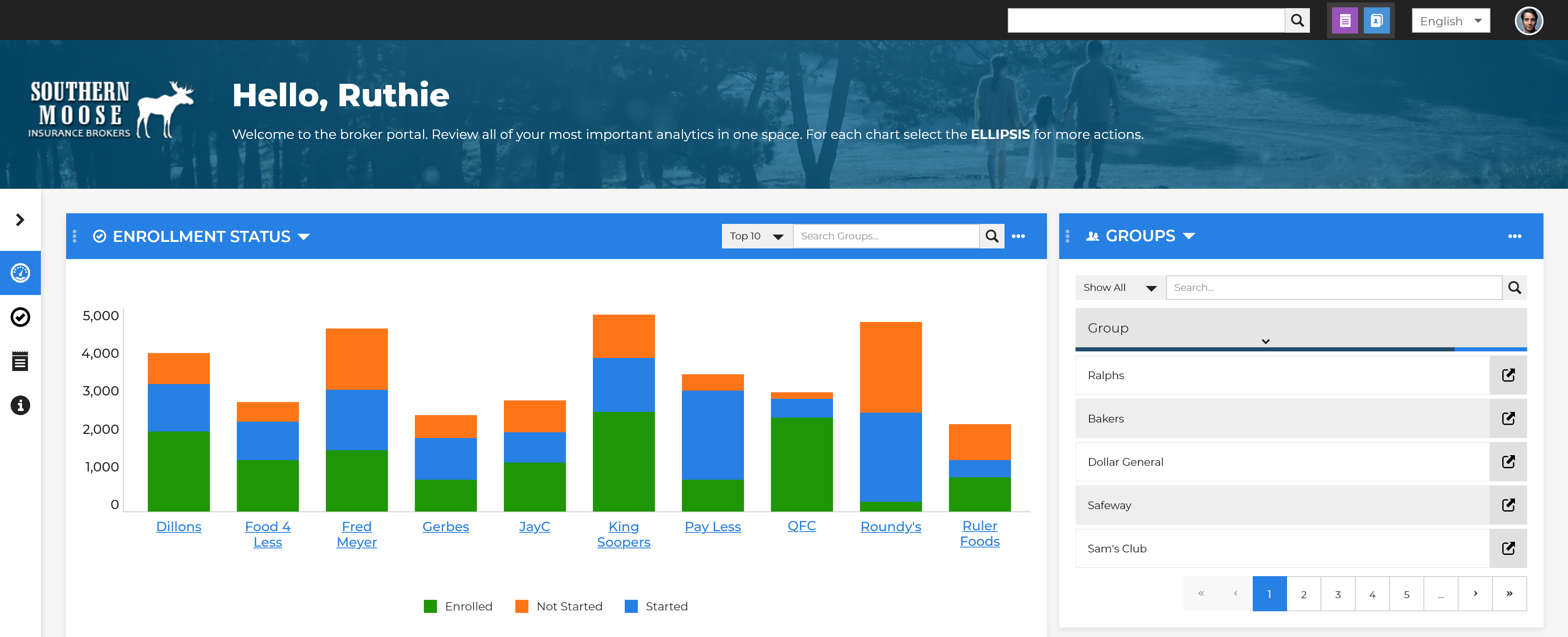1568x637 pixels.
Task: Click the Groups panel drag handle dots
Action: pyautogui.click(x=1068, y=236)
